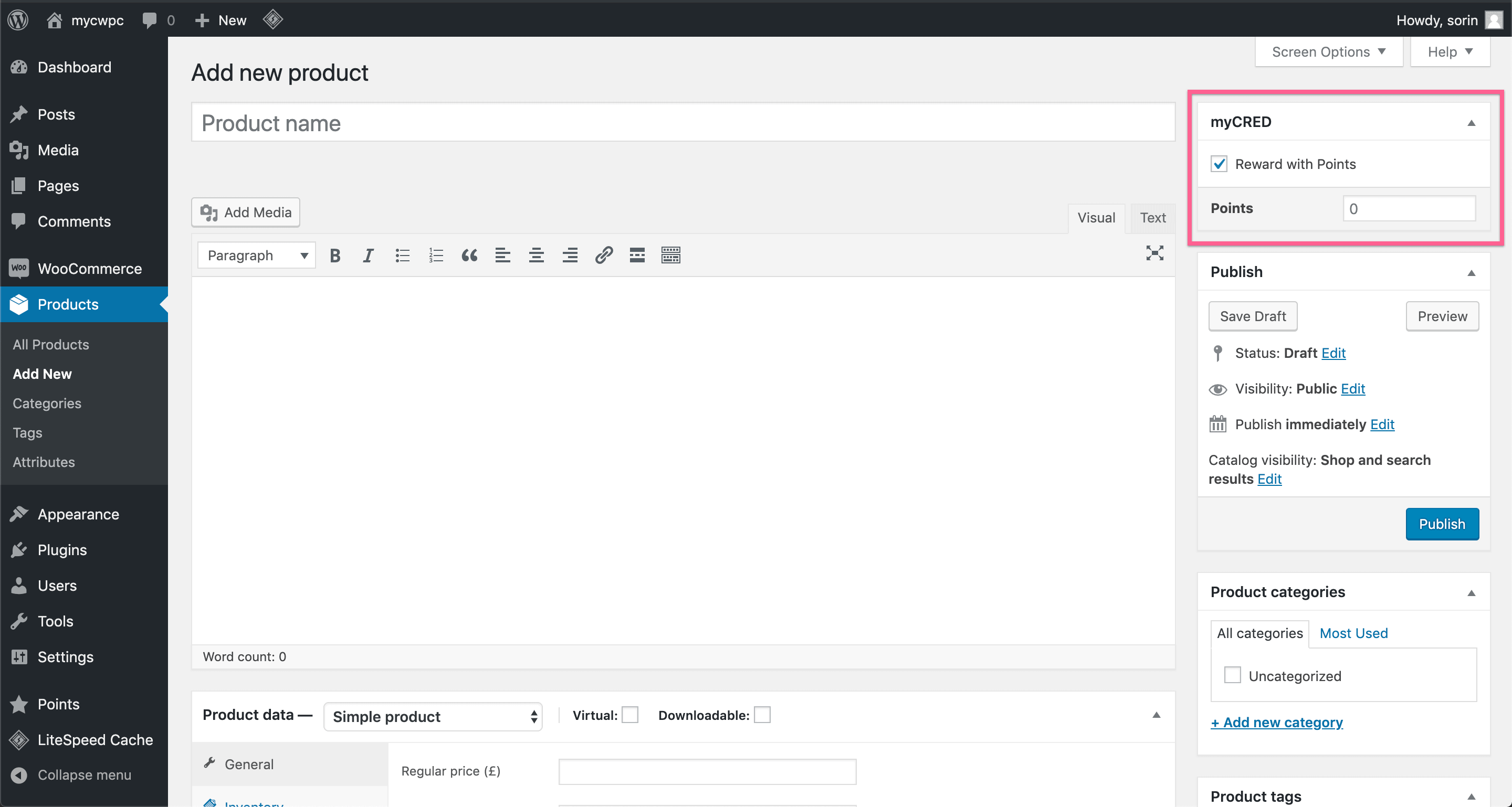Collapse the Product tags panel
The height and width of the screenshot is (807, 1512).
click(x=1472, y=797)
